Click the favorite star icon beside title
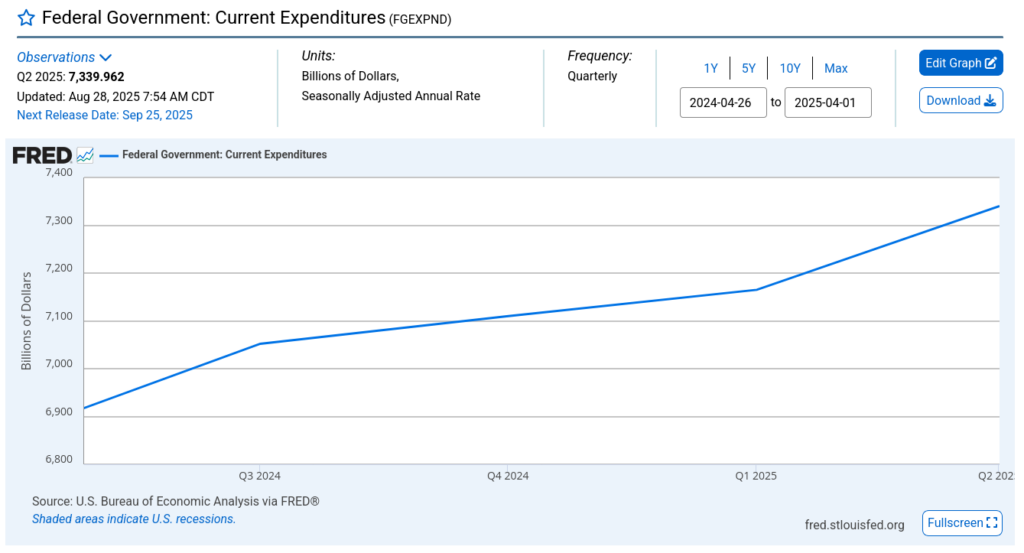Viewport: 1024px width, 553px height. (x=26, y=18)
